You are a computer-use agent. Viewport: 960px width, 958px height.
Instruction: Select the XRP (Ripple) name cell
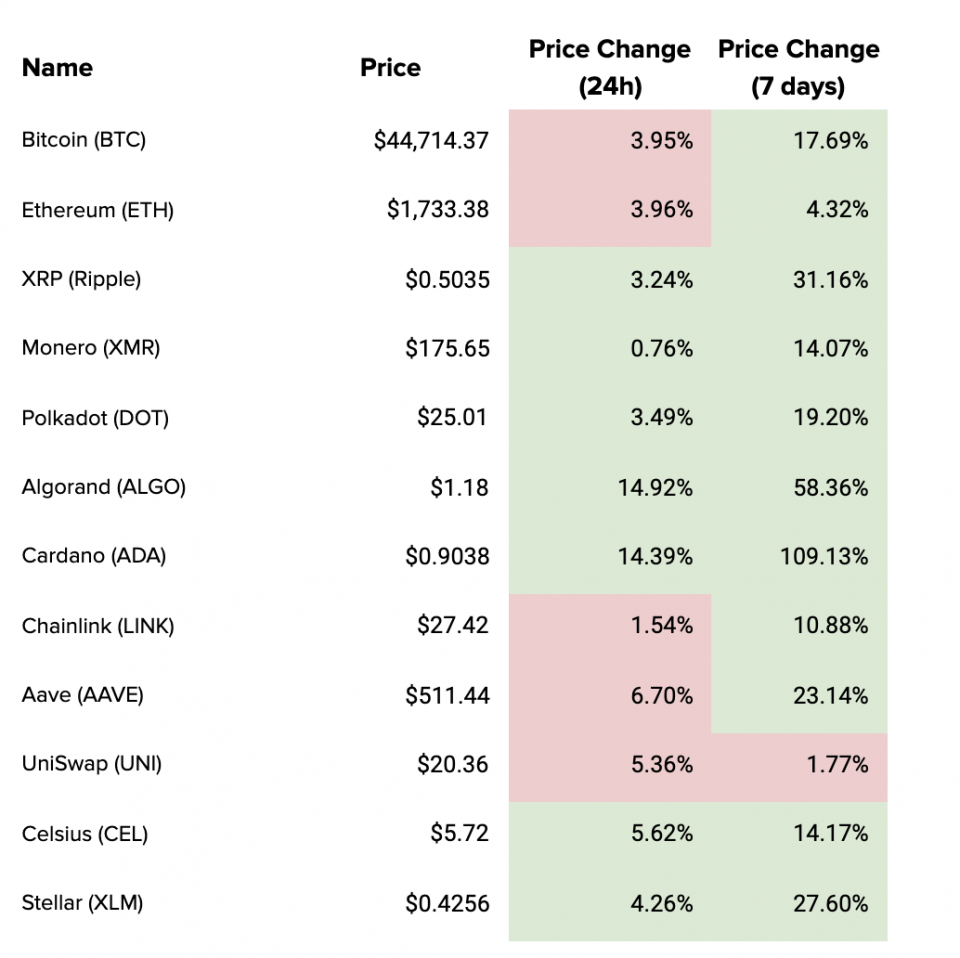[x=81, y=279]
